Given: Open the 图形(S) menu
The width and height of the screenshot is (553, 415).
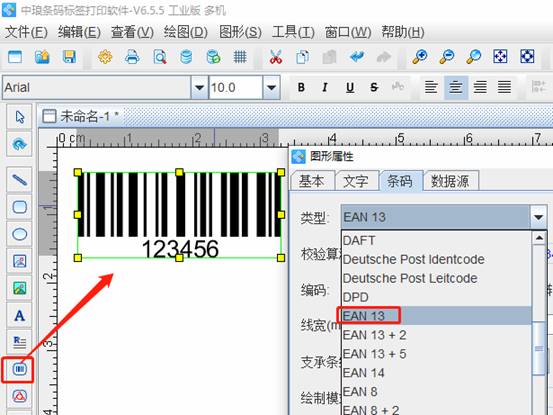Looking at the screenshot, I should coord(240,32).
